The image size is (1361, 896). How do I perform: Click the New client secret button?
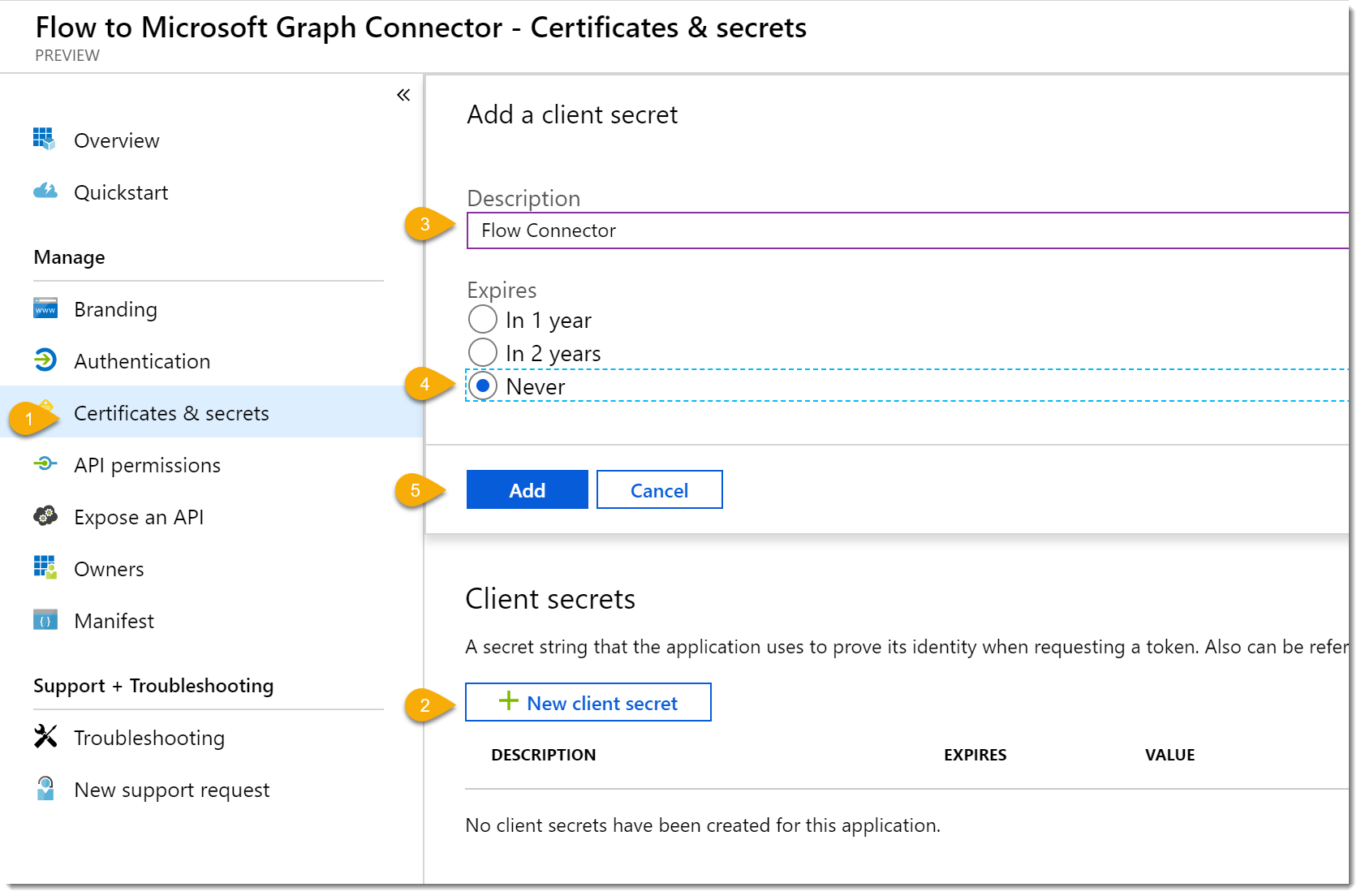(x=588, y=702)
